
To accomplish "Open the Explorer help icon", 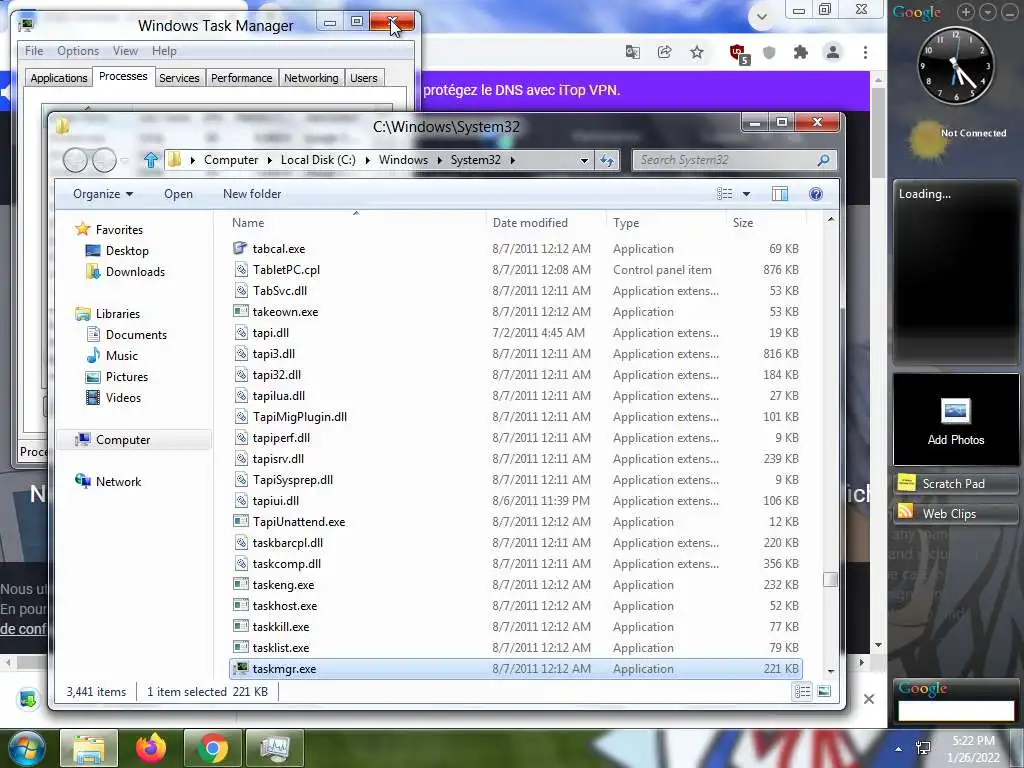I will click(816, 194).
